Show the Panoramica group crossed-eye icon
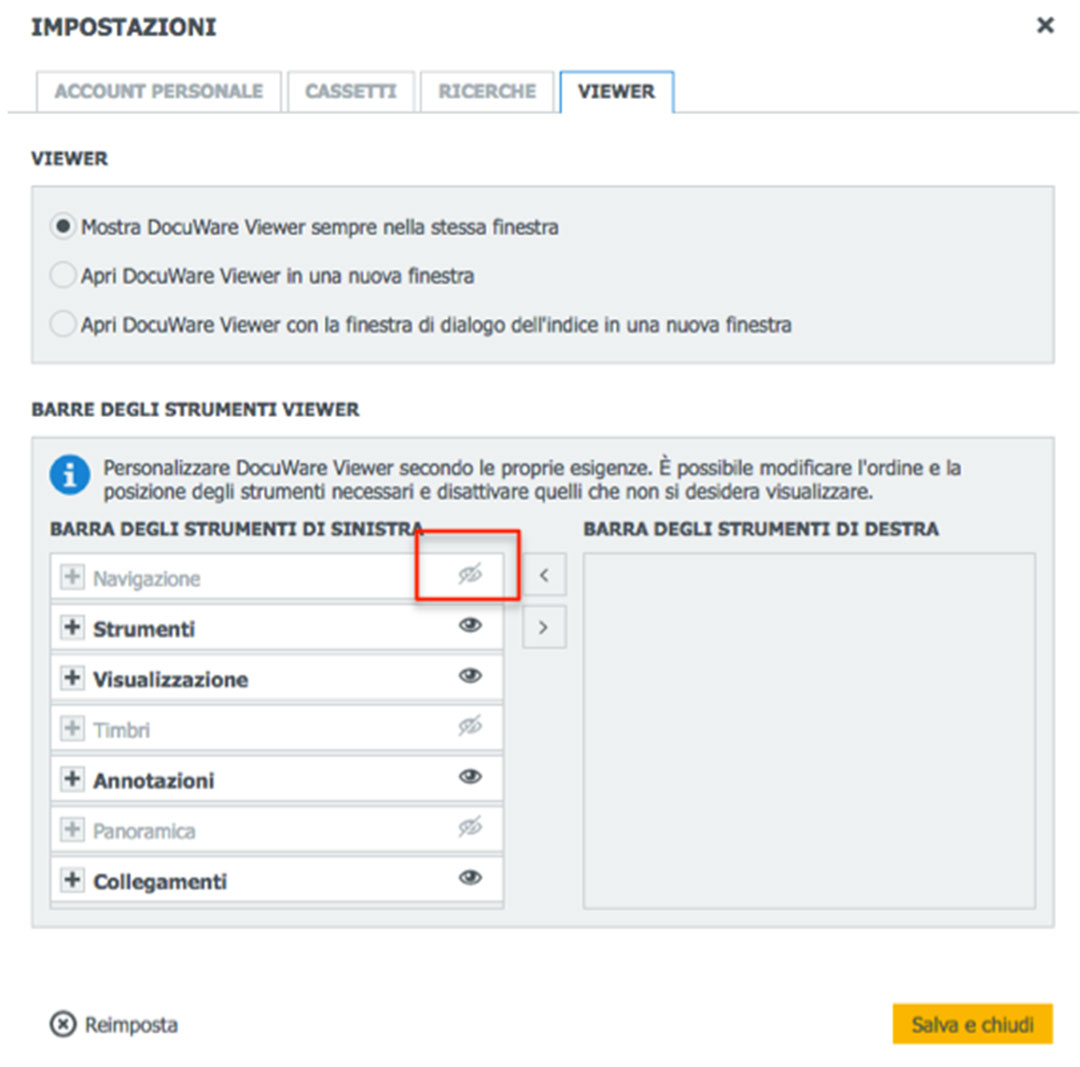Viewport: 1080px width, 1067px height. click(470, 827)
